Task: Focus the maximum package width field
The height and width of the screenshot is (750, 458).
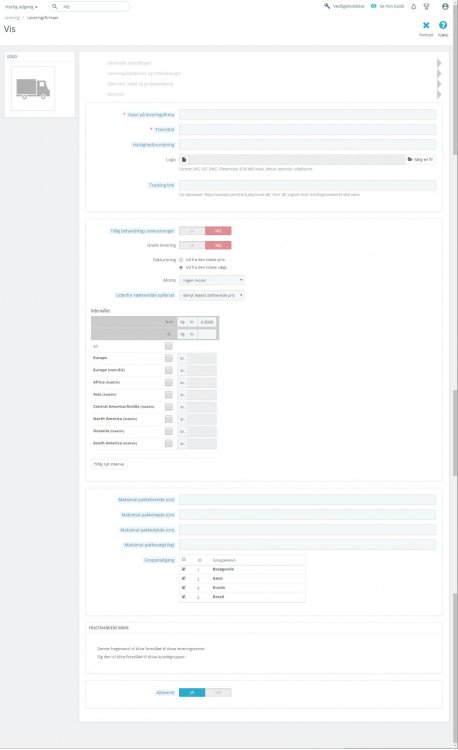Action: click(x=307, y=500)
